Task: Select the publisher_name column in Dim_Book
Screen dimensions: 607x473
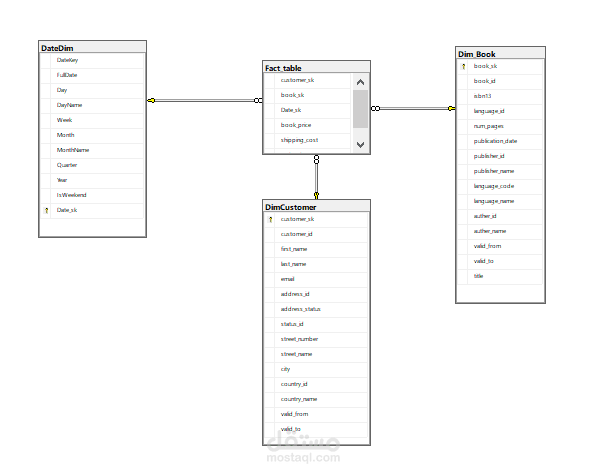Action: [x=500, y=171]
